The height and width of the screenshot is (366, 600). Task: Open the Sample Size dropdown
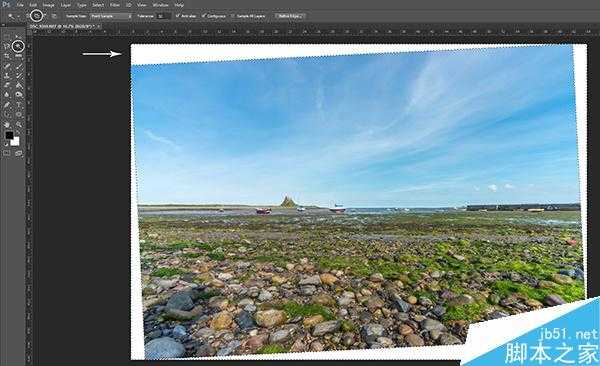(111, 16)
